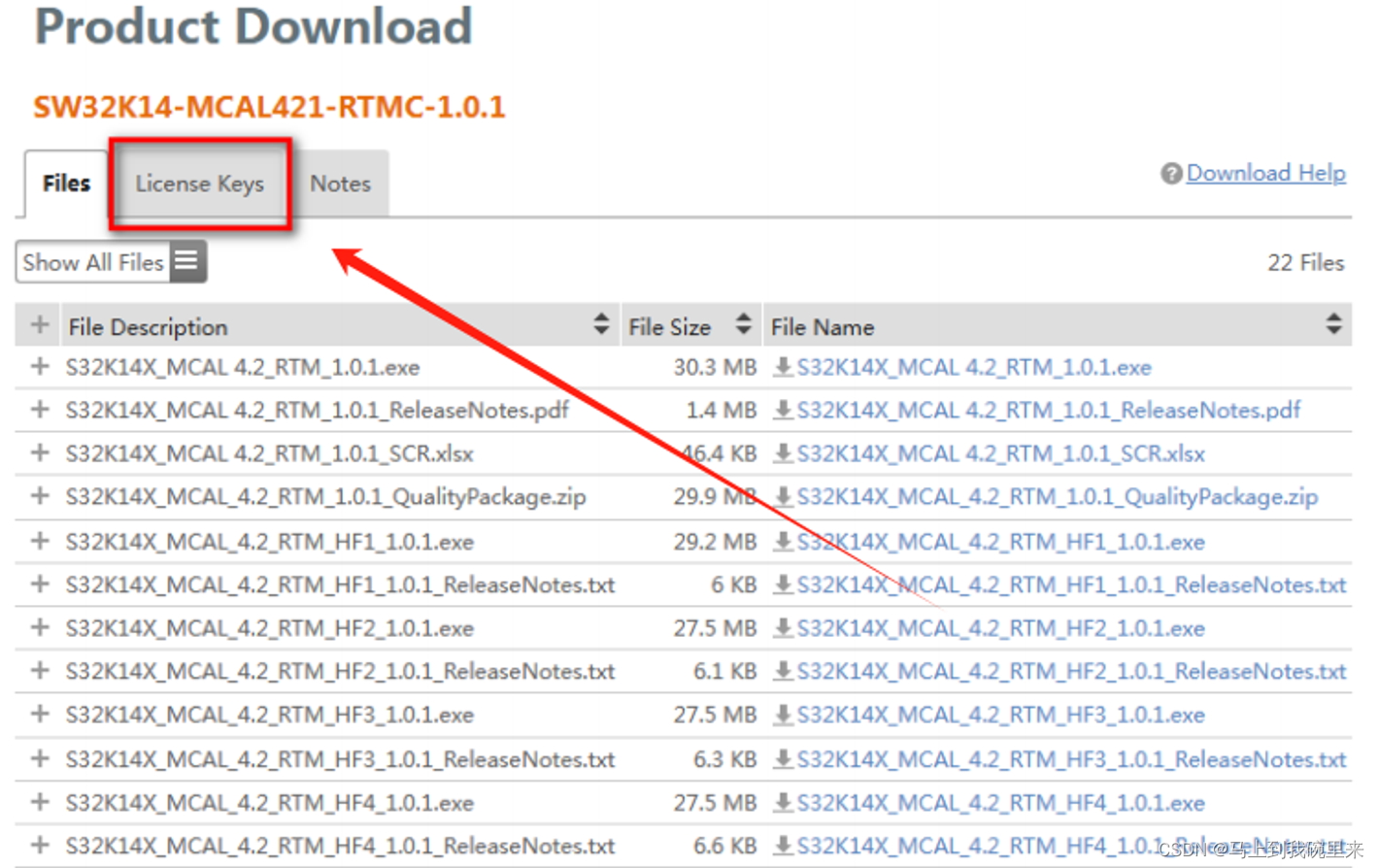Expand row RTM_1.0.1_SCR.xlsx
Viewport: 1379px width, 868px height.
click(x=40, y=453)
